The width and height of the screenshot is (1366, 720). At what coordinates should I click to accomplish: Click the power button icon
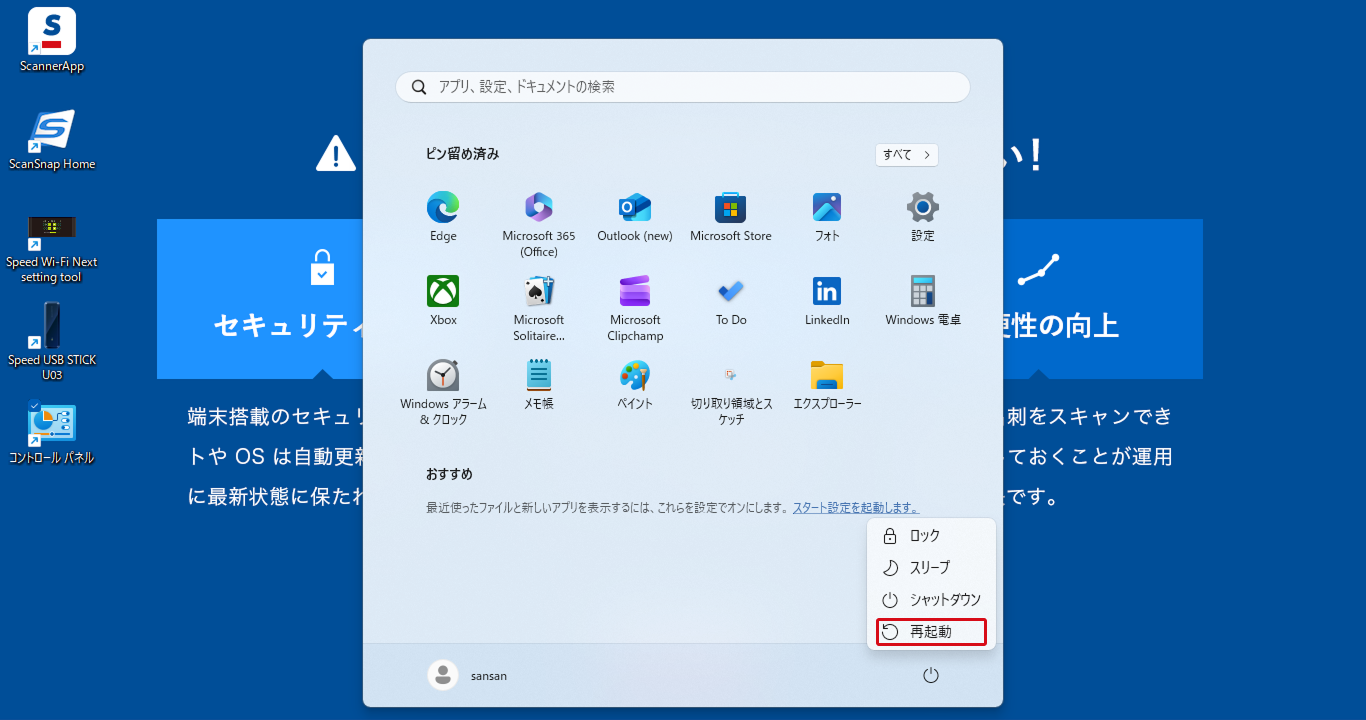(931, 676)
